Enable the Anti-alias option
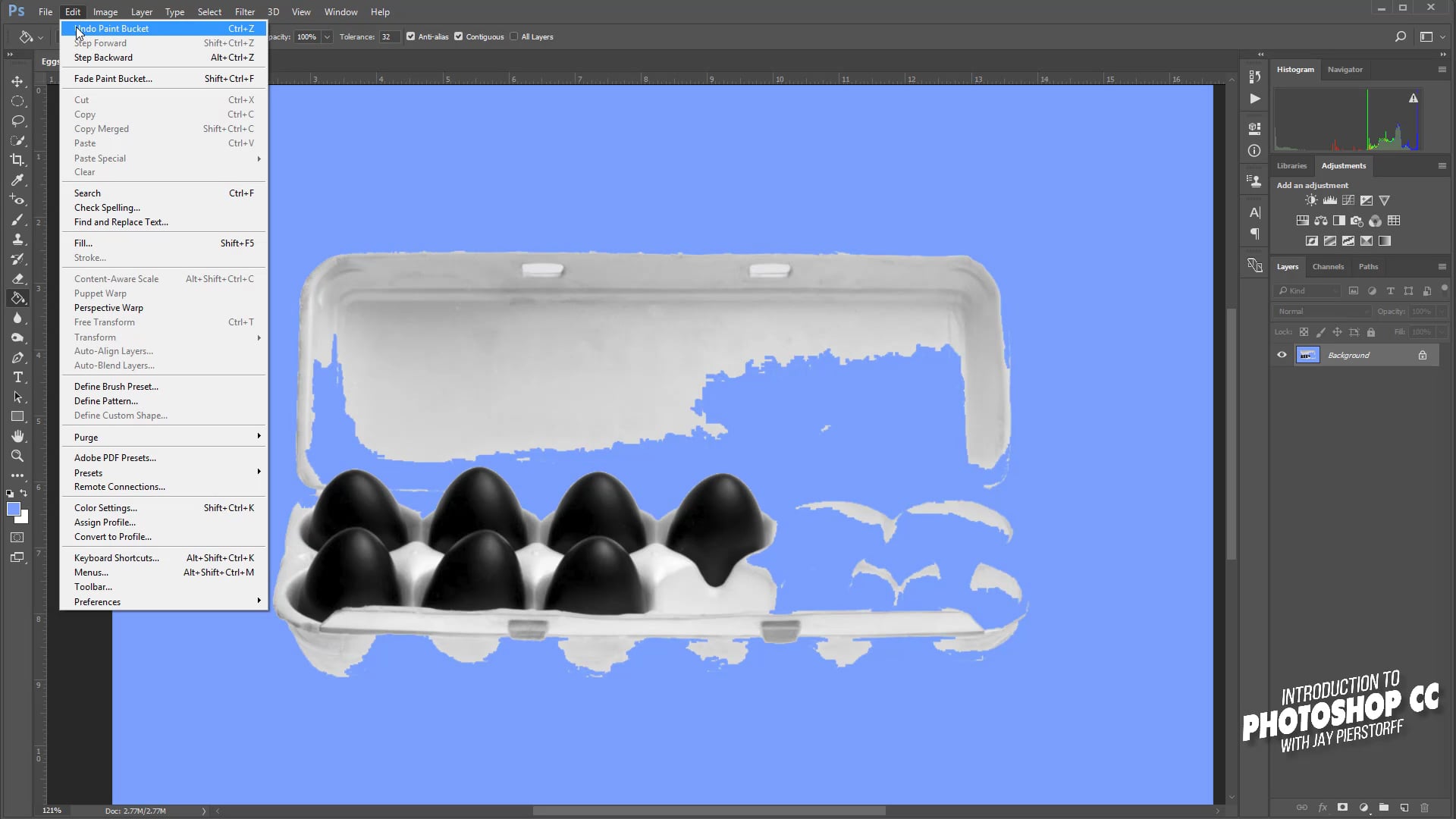Image resolution: width=1456 pixels, height=819 pixels. tap(411, 36)
